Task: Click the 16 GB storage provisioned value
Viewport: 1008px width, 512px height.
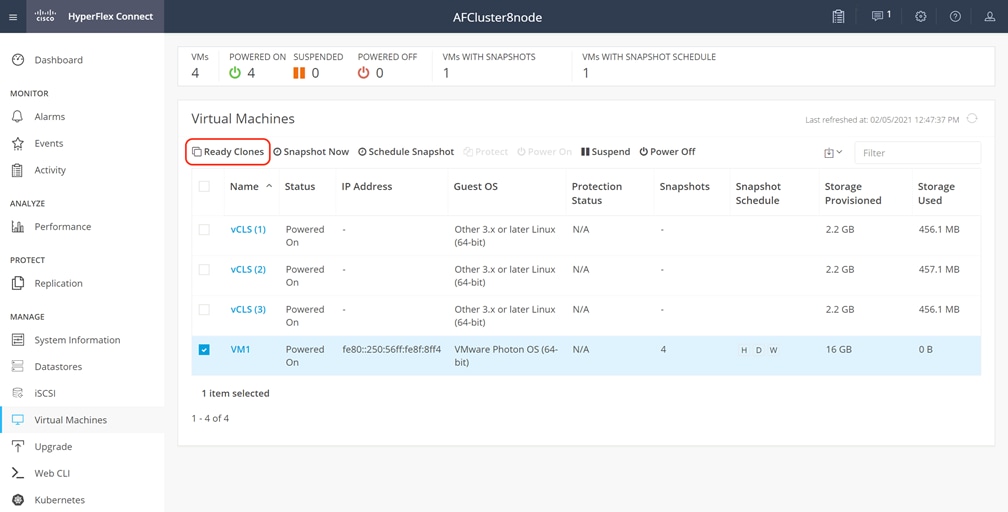Action: [x=838, y=349]
